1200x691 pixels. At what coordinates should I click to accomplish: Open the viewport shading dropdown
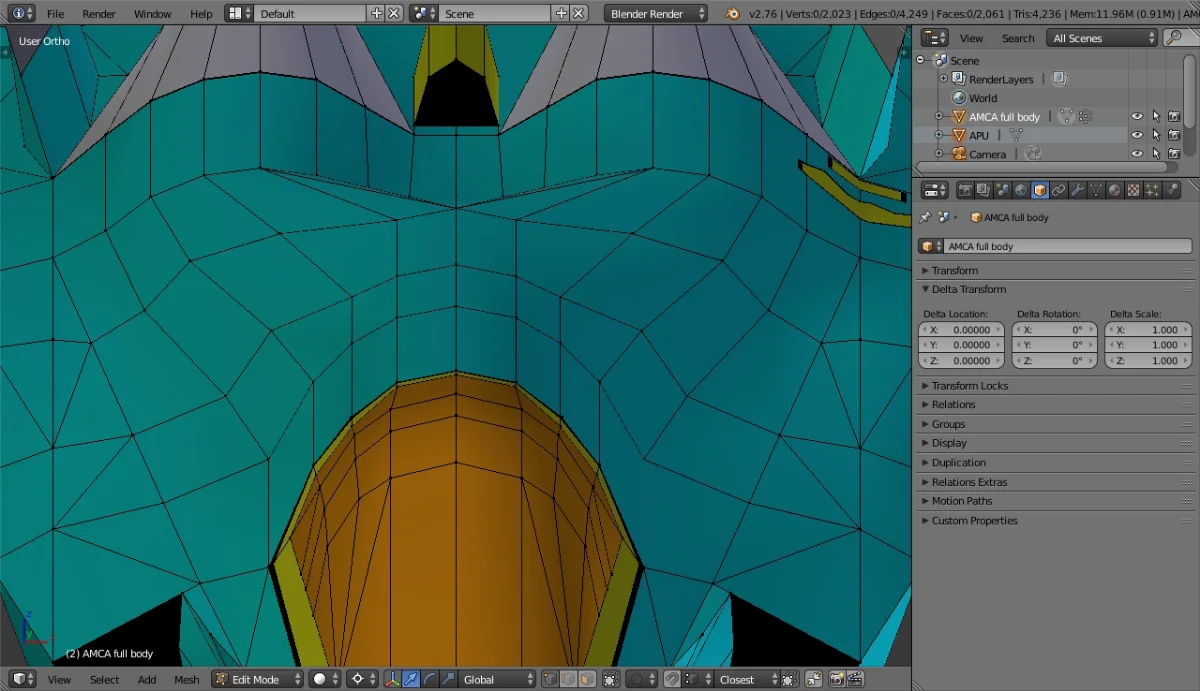click(325, 679)
